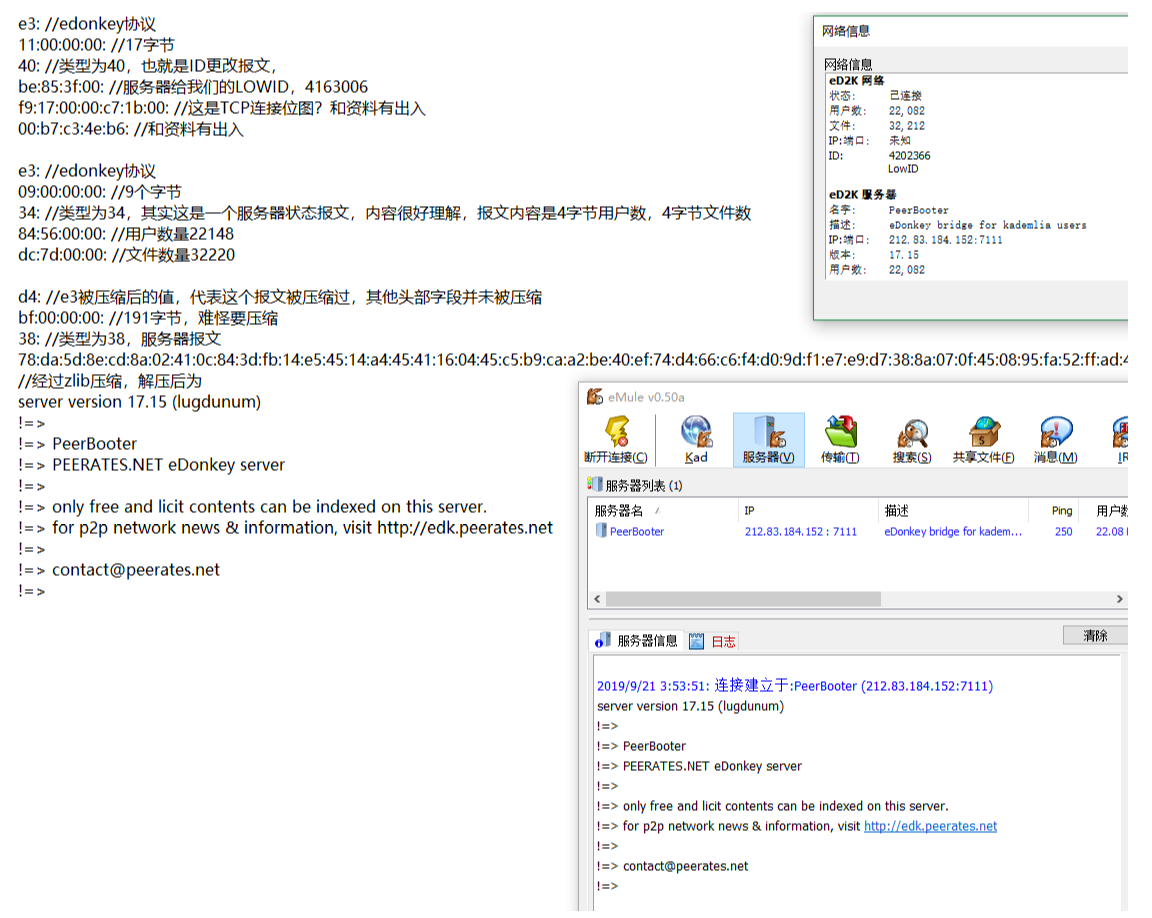
Task: Click the '//经过zlib压缩，解压后为' line
Action: [x=109, y=382]
